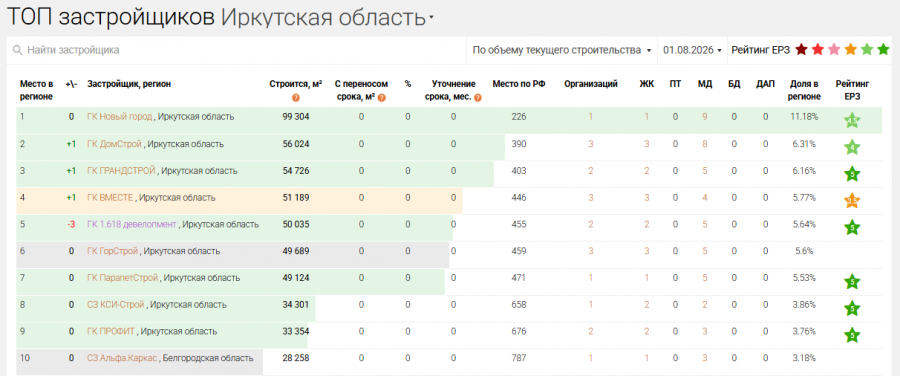Click ЕРЗ rating star for ГК Новый город

click(x=852, y=121)
